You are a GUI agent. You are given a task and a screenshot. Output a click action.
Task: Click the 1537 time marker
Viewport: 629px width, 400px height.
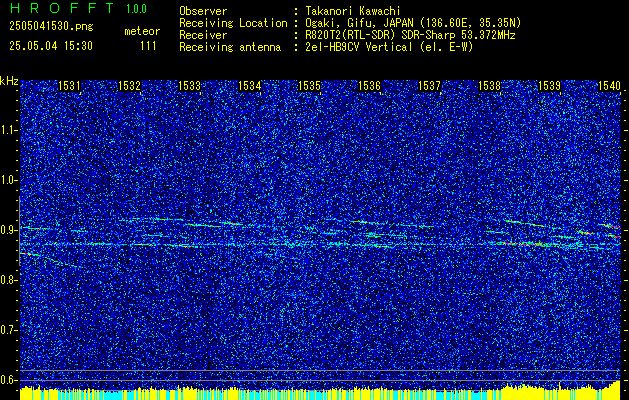tap(429, 85)
